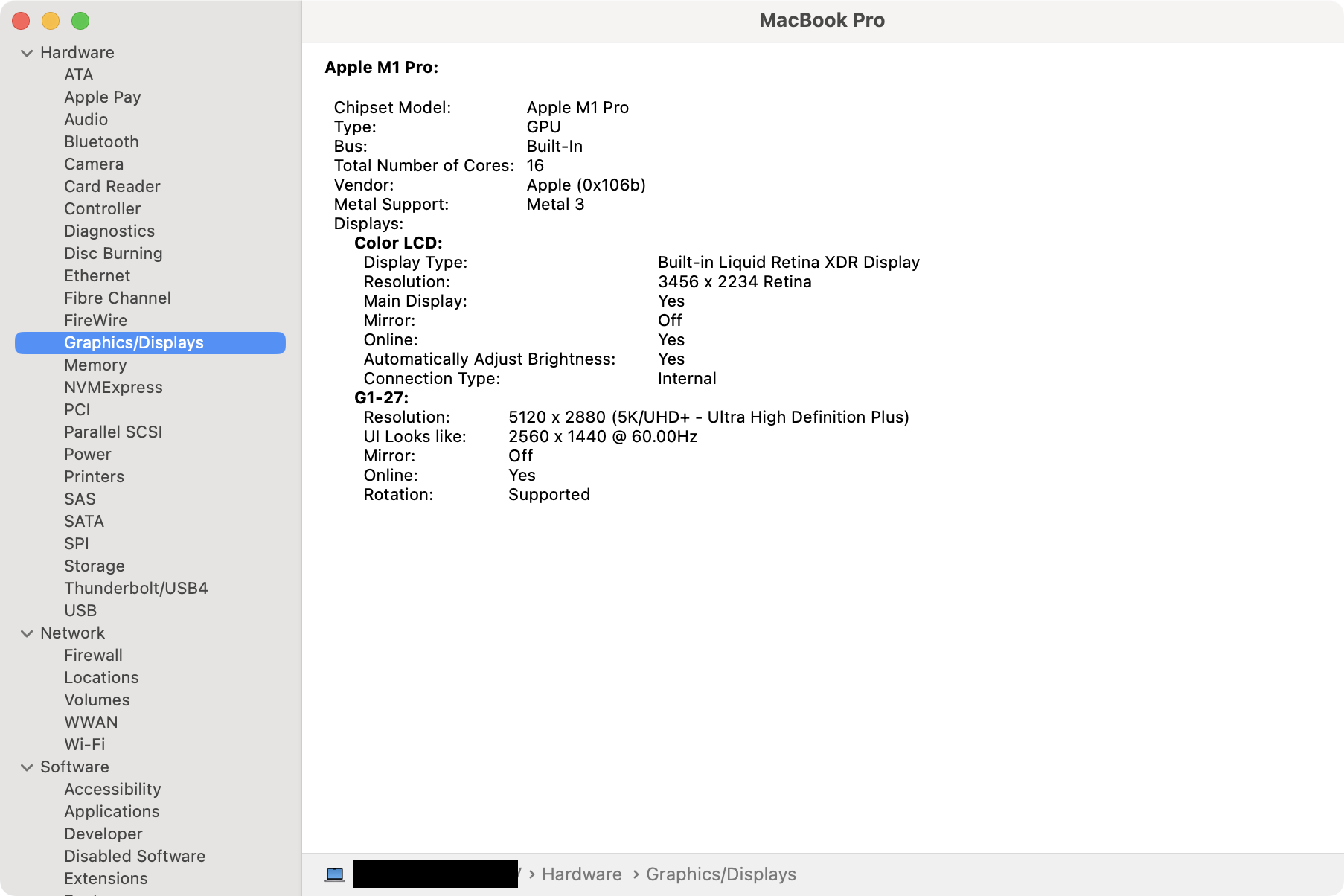Click the green zoom window button
The image size is (1344, 896).
tap(80, 21)
